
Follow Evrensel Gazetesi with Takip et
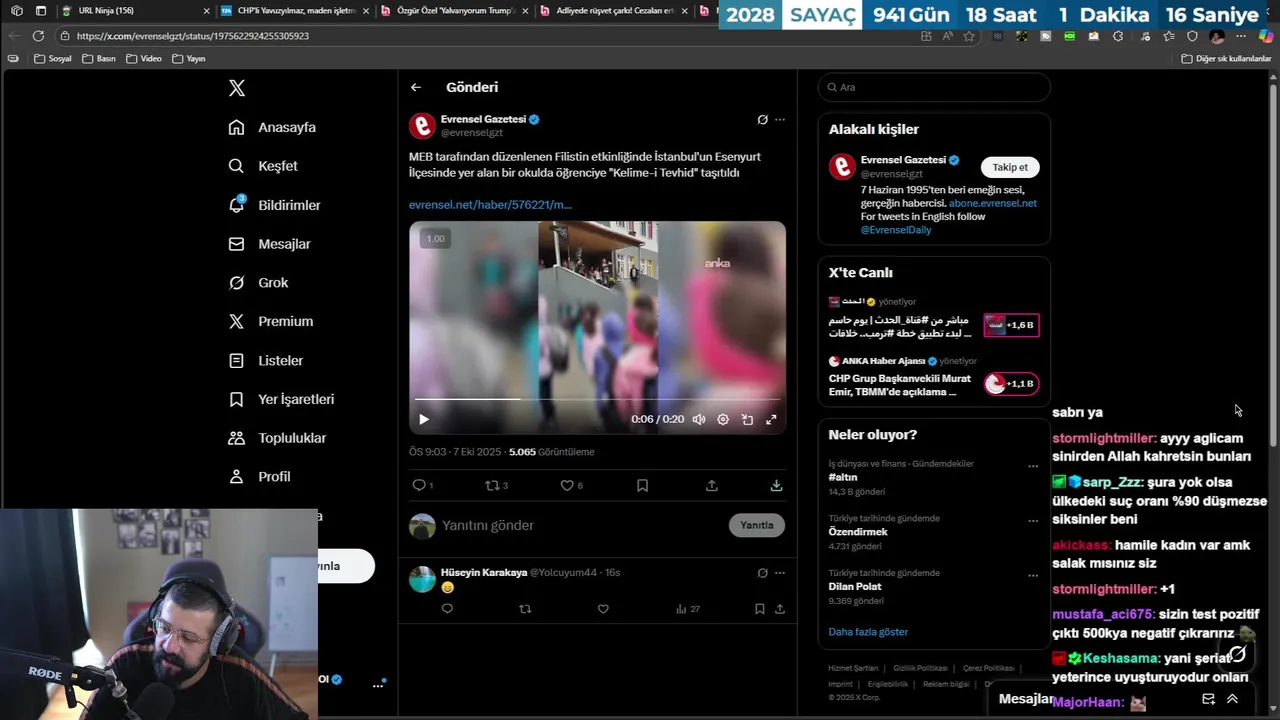(x=1010, y=167)
